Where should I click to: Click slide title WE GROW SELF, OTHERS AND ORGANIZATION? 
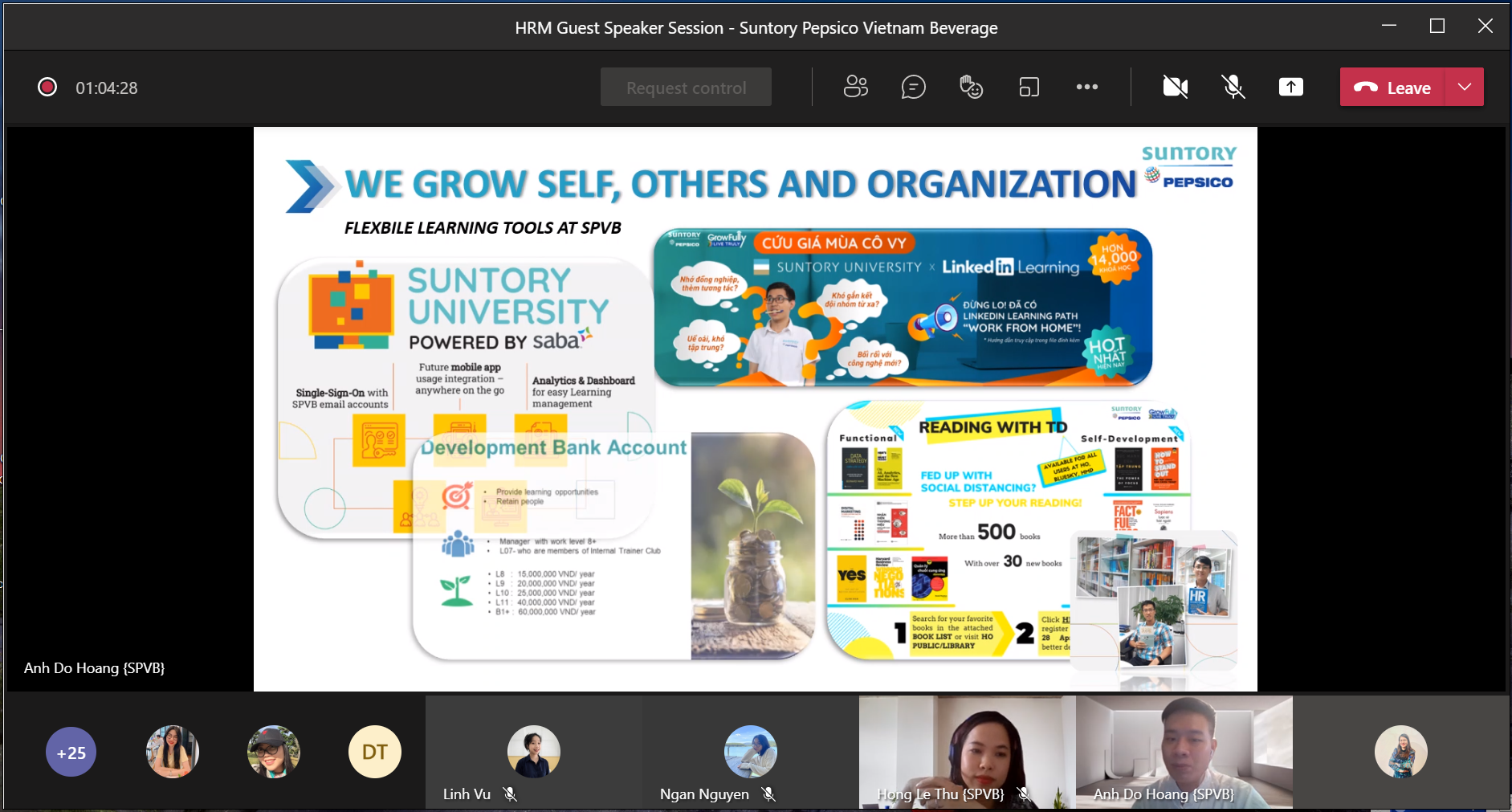tap(740, 185)
